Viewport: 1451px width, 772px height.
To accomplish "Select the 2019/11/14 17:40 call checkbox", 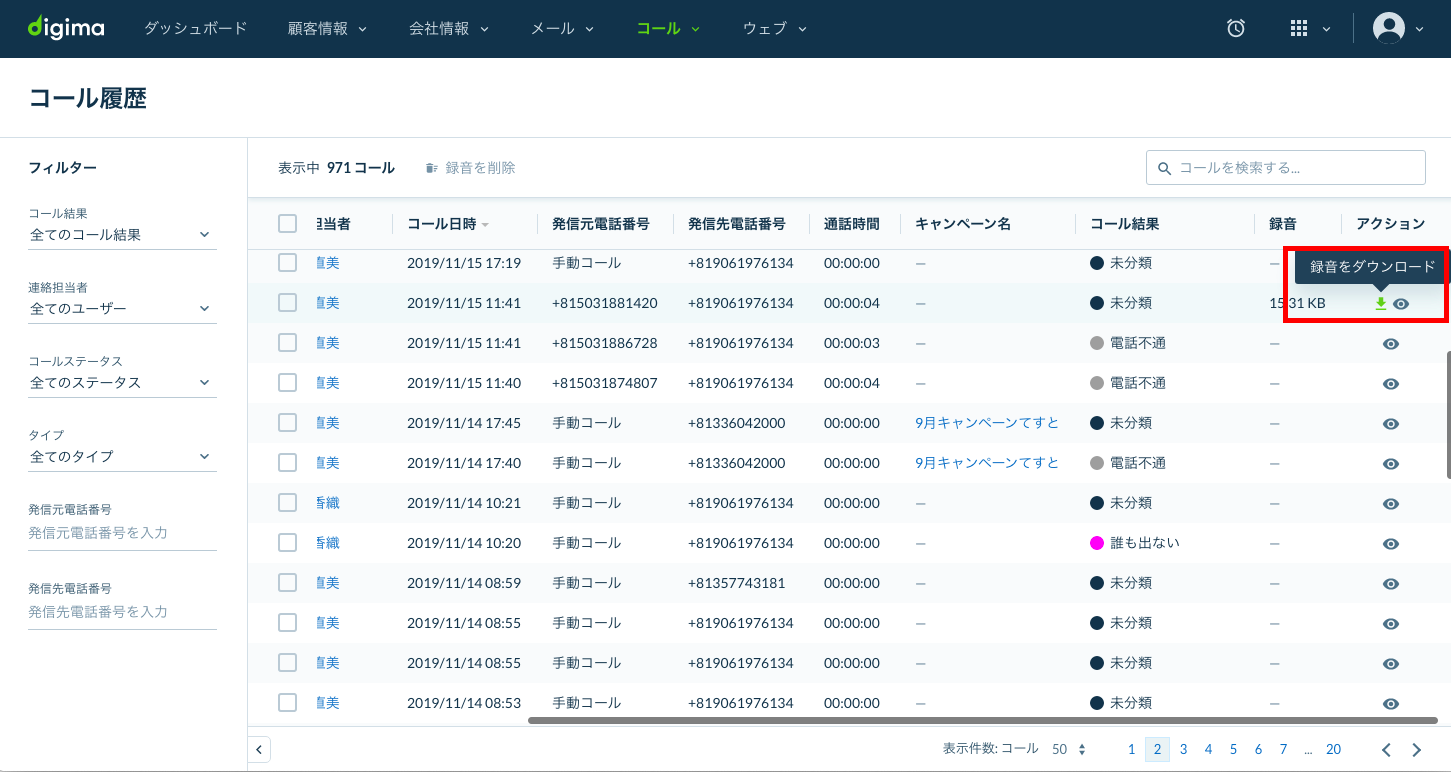I will (x=287, y=462).
